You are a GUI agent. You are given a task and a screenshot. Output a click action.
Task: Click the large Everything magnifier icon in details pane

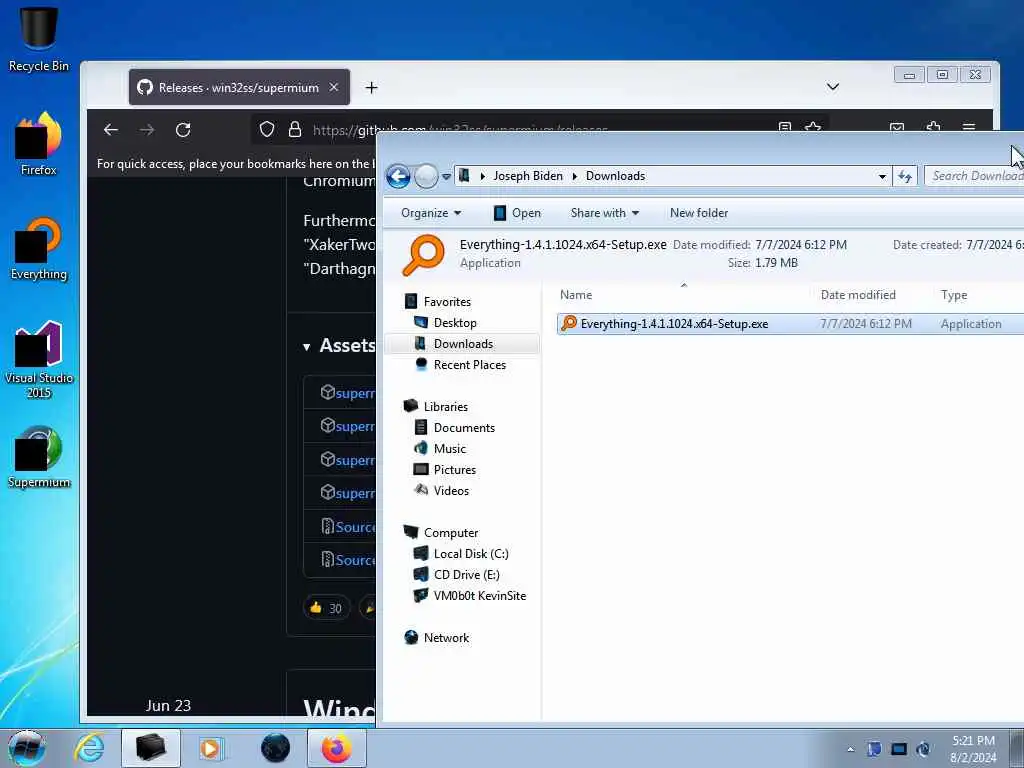(x=423, y=255)
